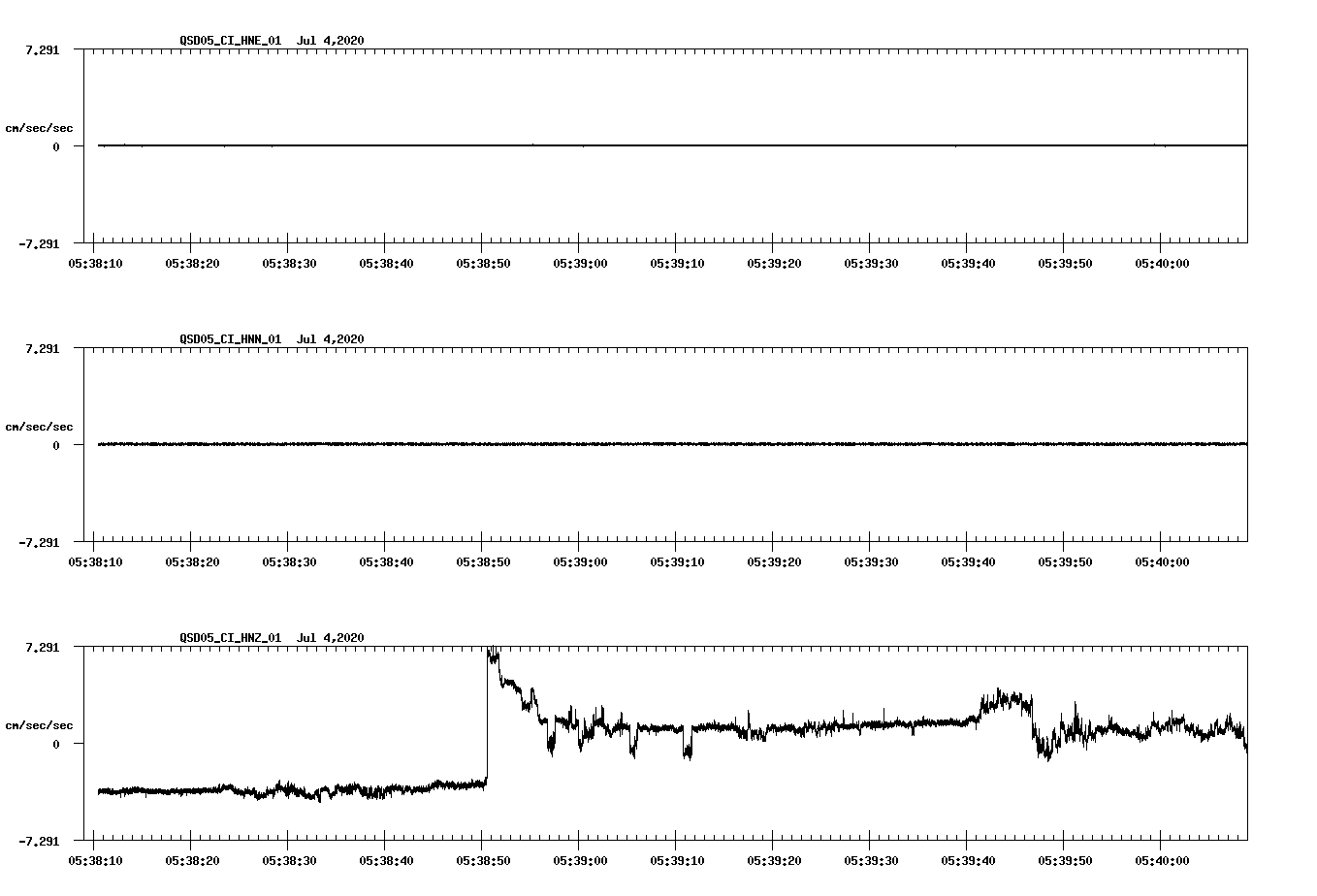
Task: Click the cm/sec/sec unit label of HNN plot
Action: point(39,427)
